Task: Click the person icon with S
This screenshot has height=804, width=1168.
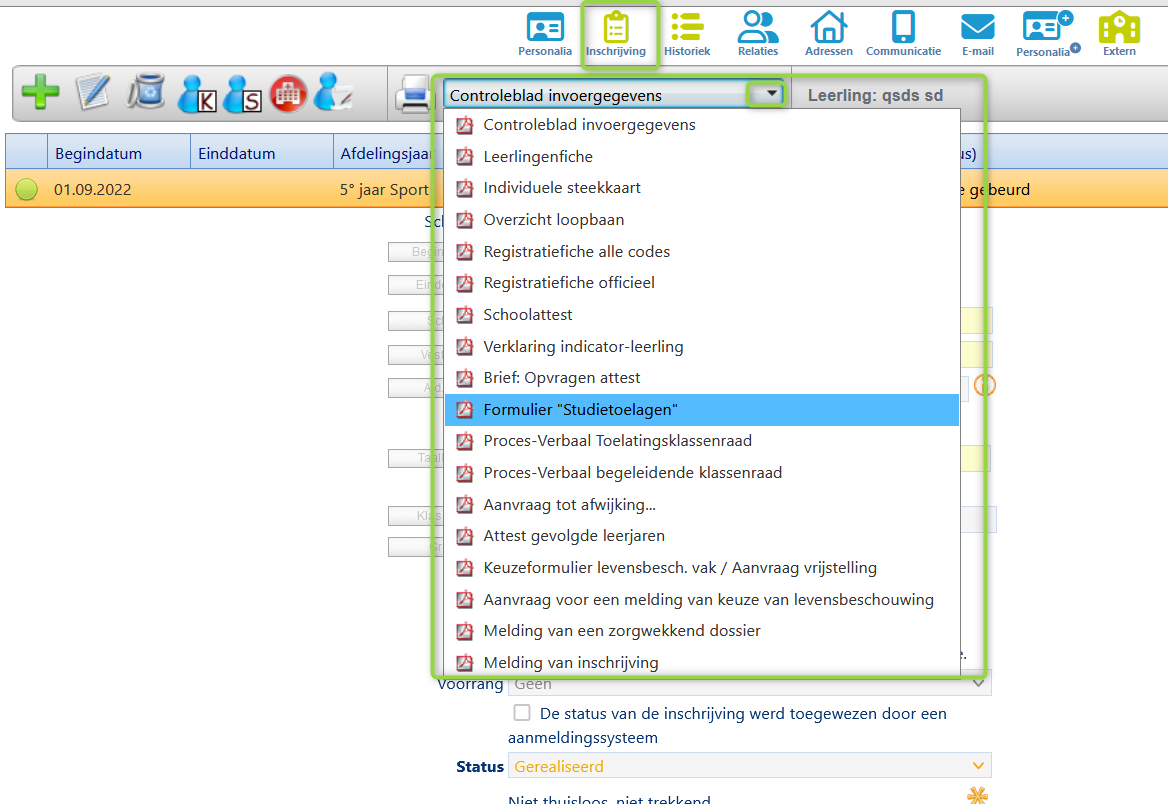Action: tap(242, 94)
